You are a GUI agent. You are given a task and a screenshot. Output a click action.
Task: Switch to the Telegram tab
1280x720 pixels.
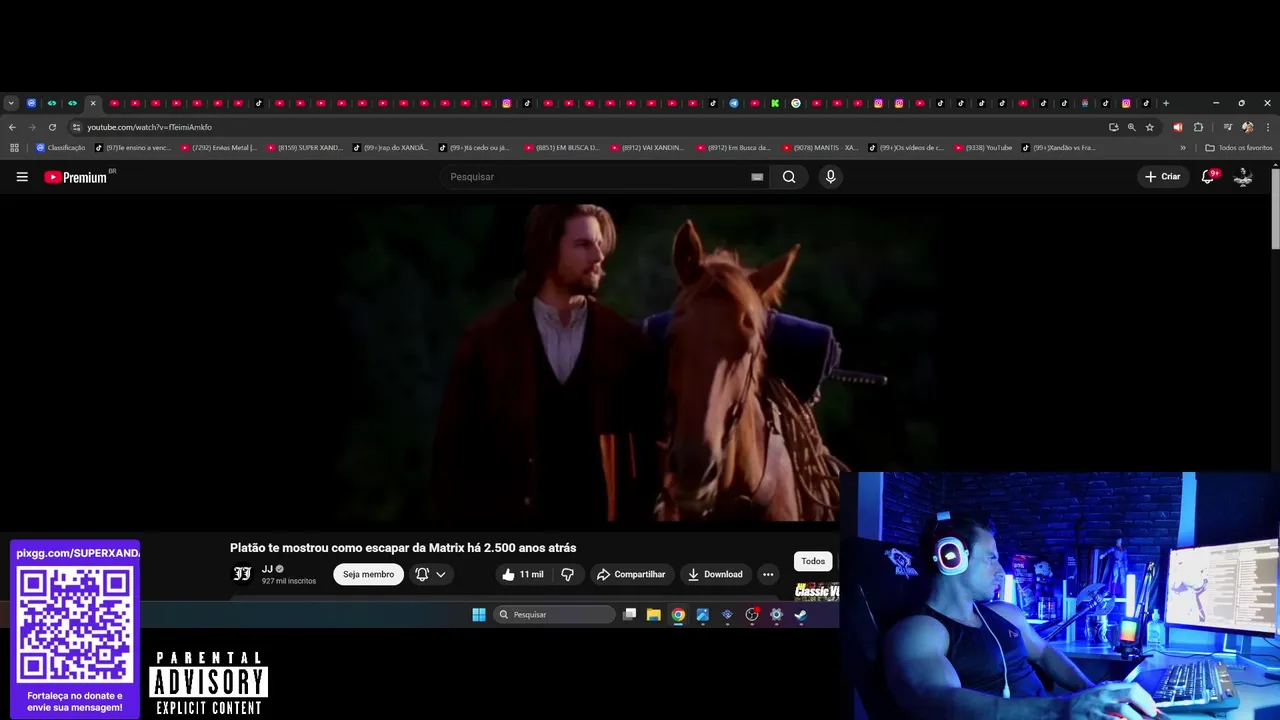point(734,103)
